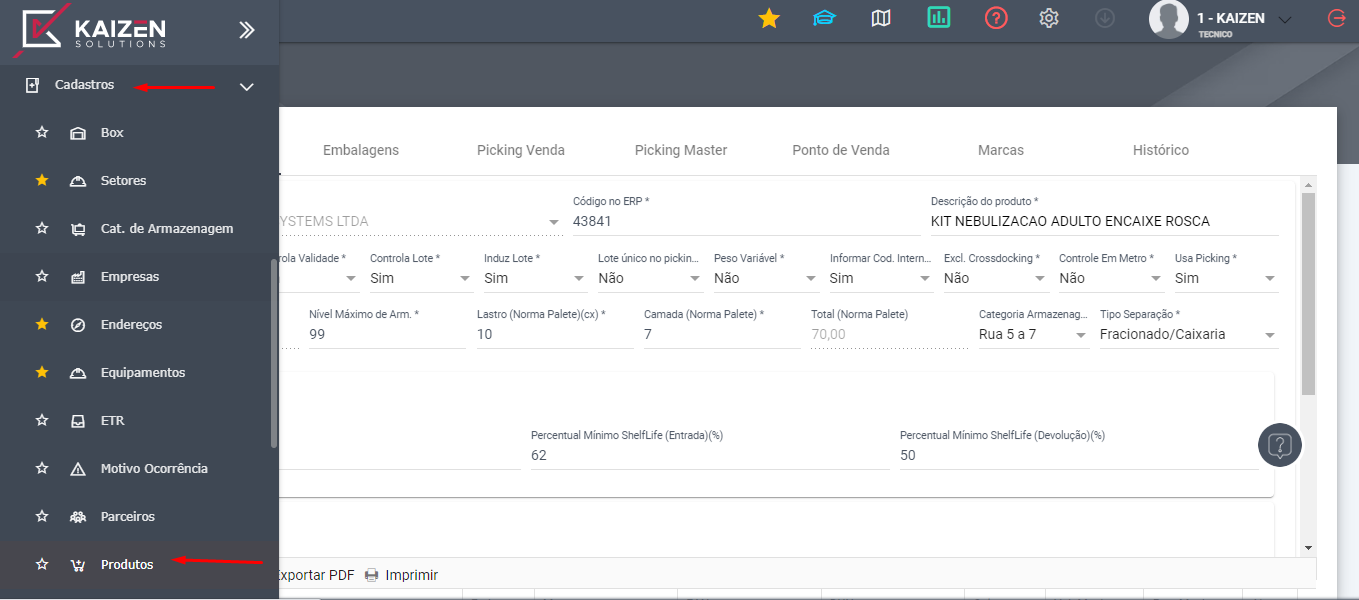Favorite the Box menu entry star
1359x600 pixels.
click(x=42, y=133)
